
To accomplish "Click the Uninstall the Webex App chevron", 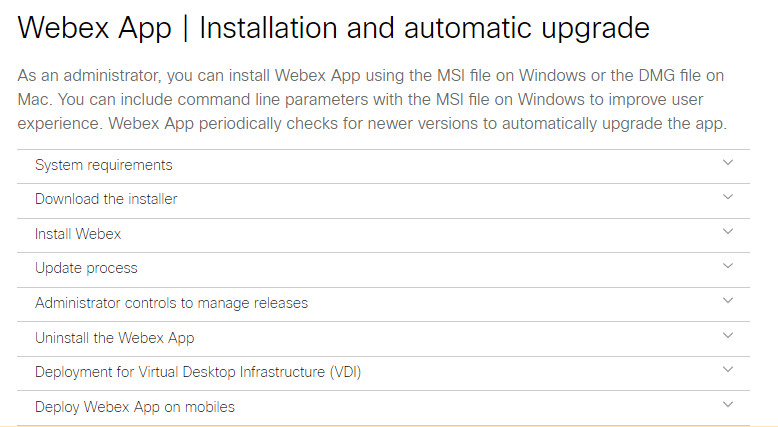I will [x=728, y=336].
